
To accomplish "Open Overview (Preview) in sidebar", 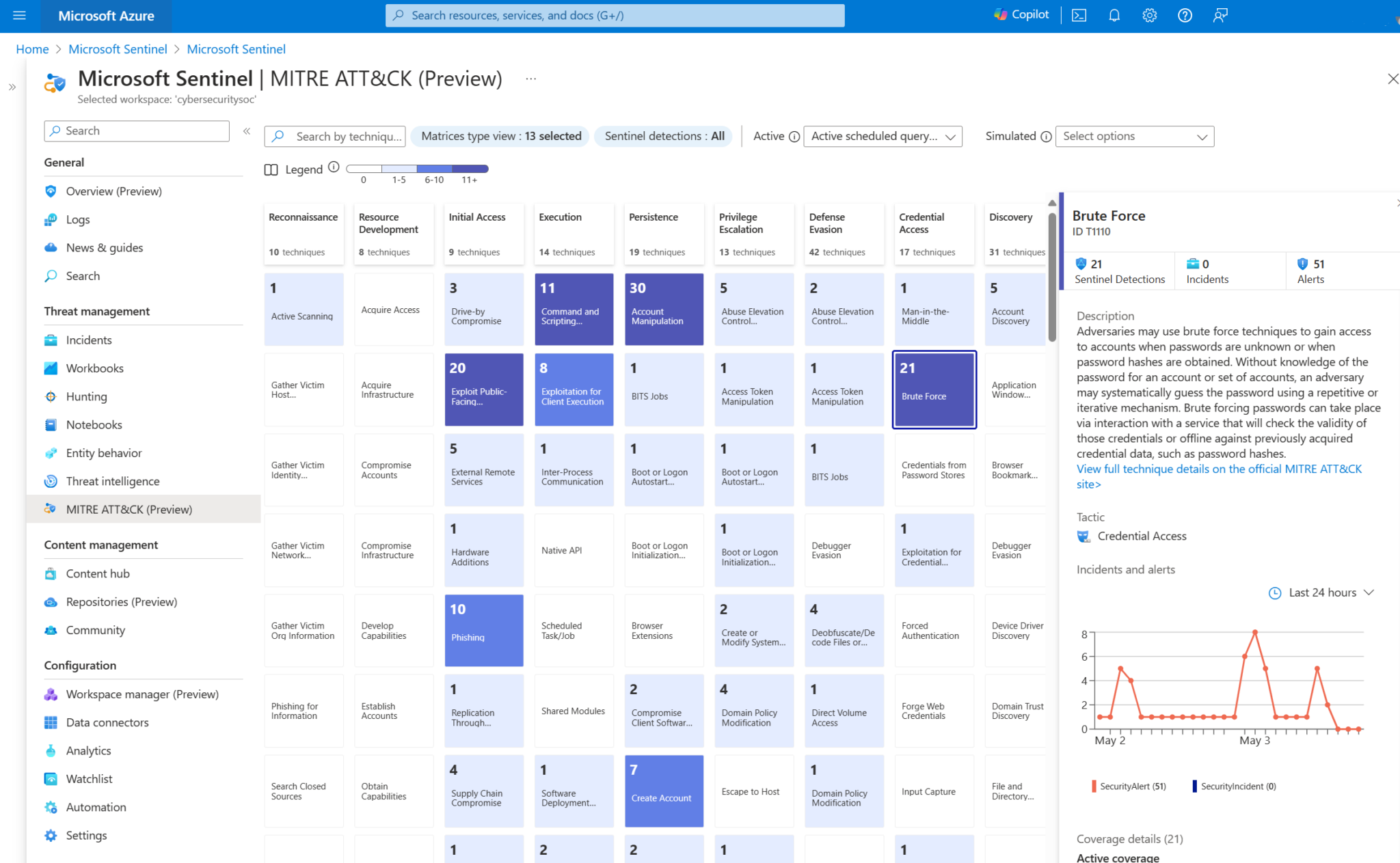I will point(113,191).
